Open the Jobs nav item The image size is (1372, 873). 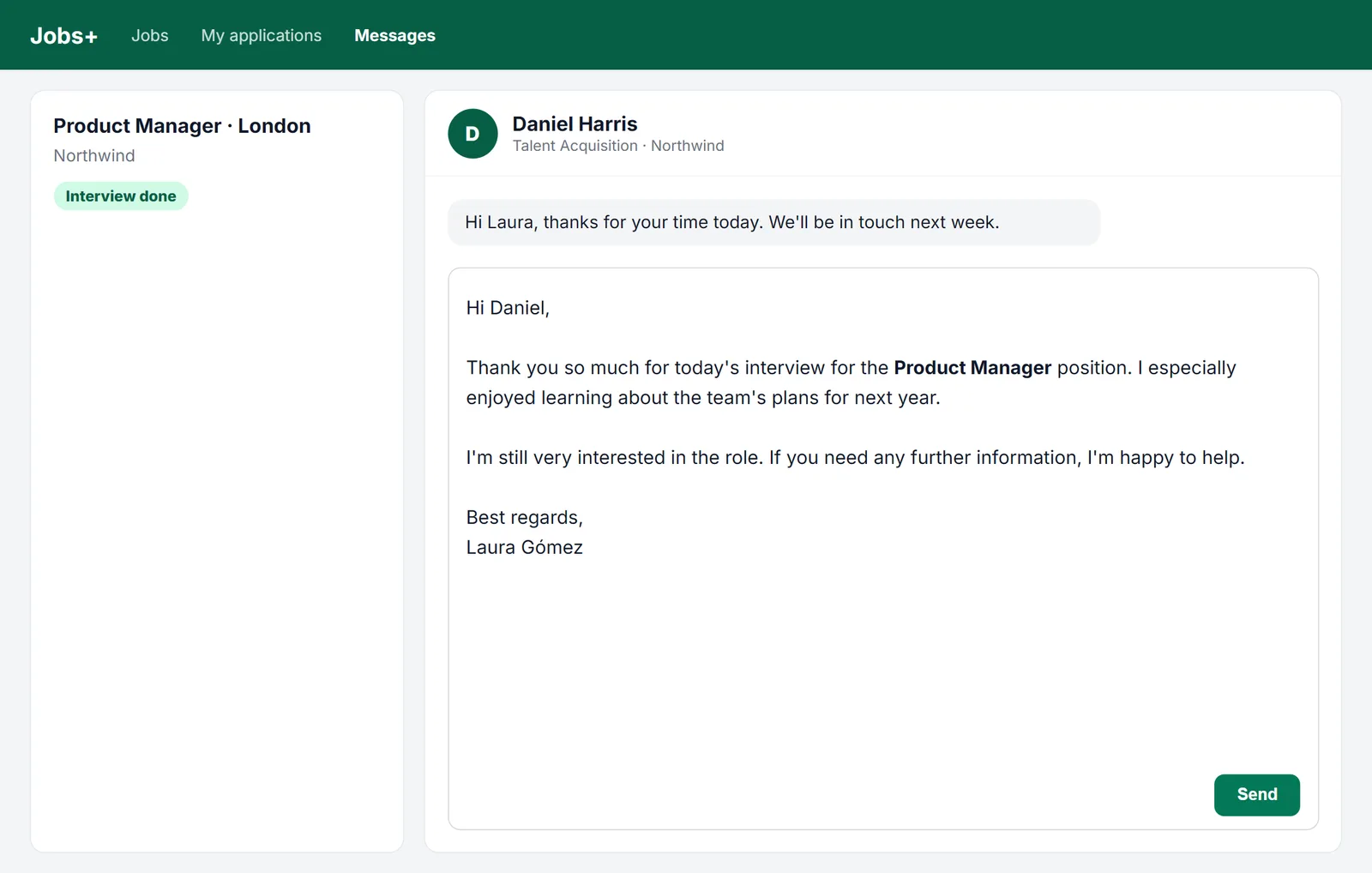click(150, 35)
